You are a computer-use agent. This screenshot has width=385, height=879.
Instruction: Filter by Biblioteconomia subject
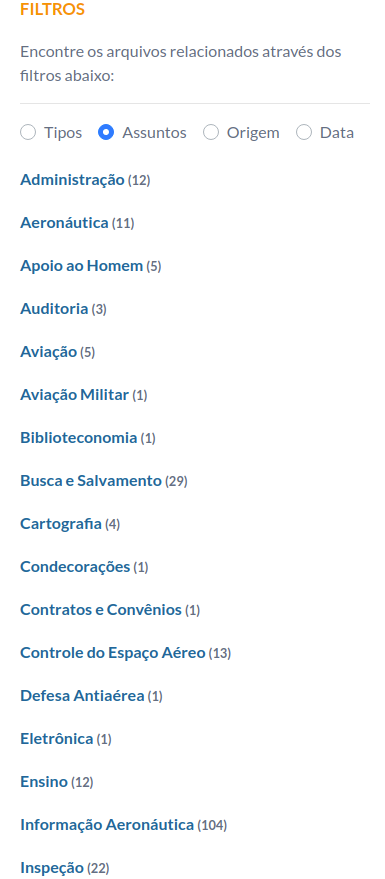(x=78, y=438)
